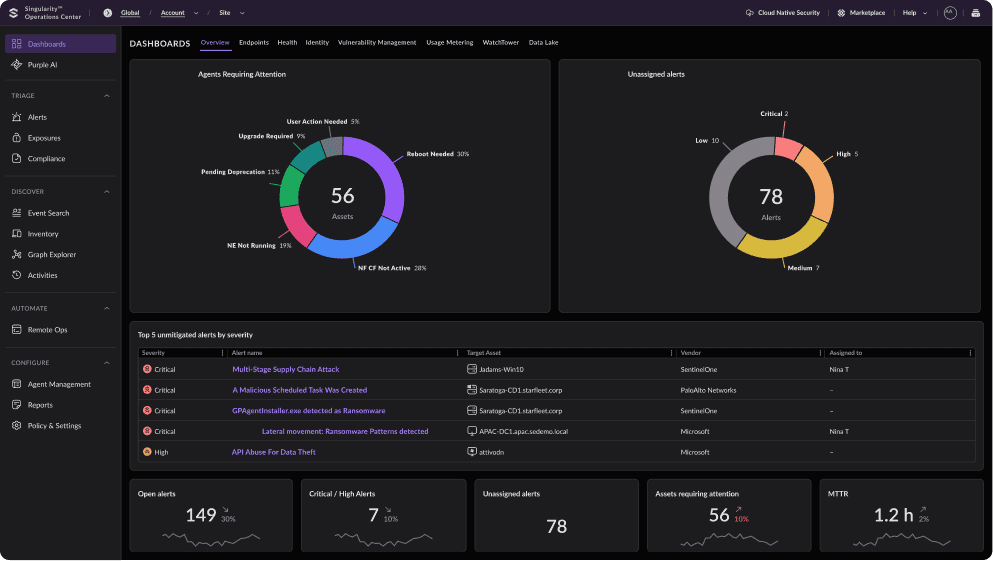Open Activities using the history icon
Viewport: 993px width, 561px height.
coord(17,275)
